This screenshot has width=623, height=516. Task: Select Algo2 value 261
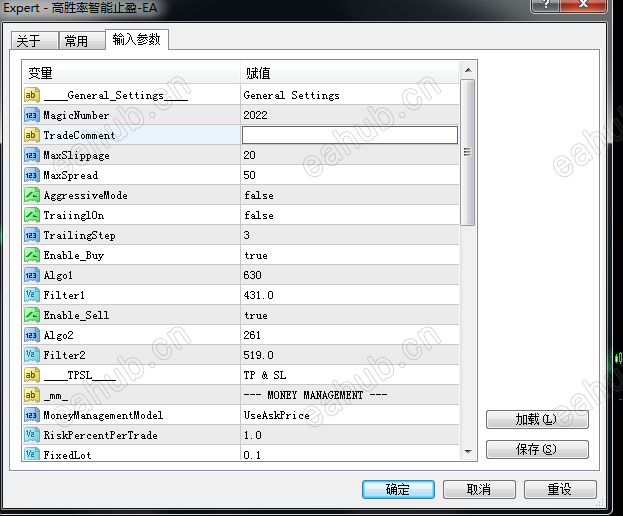pyautogui.click(x=350, y=335)
